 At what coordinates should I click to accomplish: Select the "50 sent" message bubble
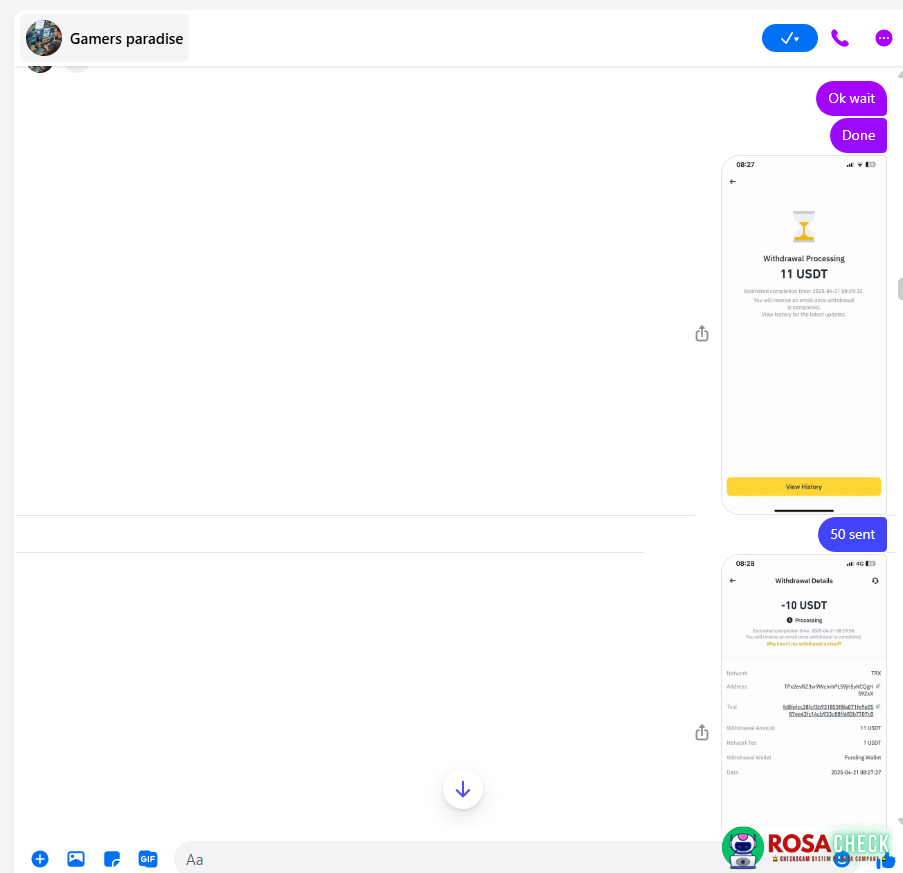click(x=852, y=534)
